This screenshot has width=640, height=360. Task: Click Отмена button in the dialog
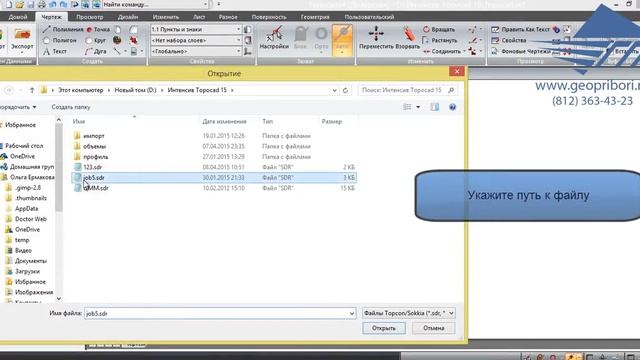433,328
